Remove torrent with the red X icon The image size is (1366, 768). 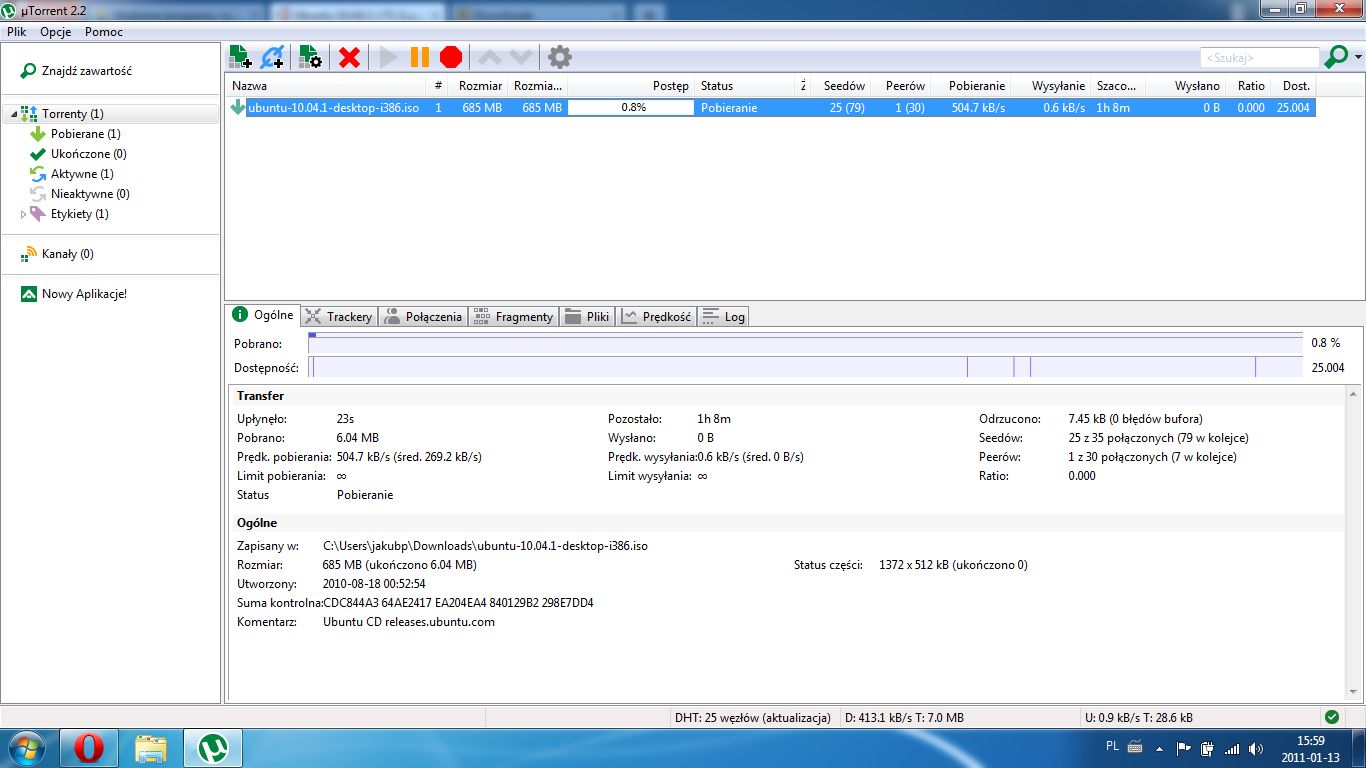point(349,57)
